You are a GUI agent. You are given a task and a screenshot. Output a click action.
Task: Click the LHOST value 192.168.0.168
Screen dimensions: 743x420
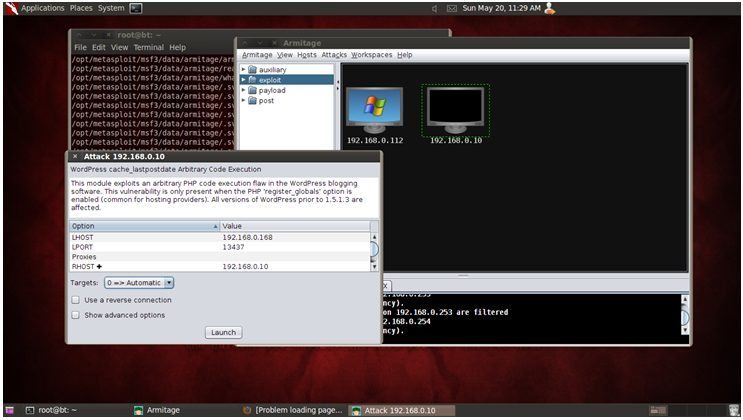point(247,237)
